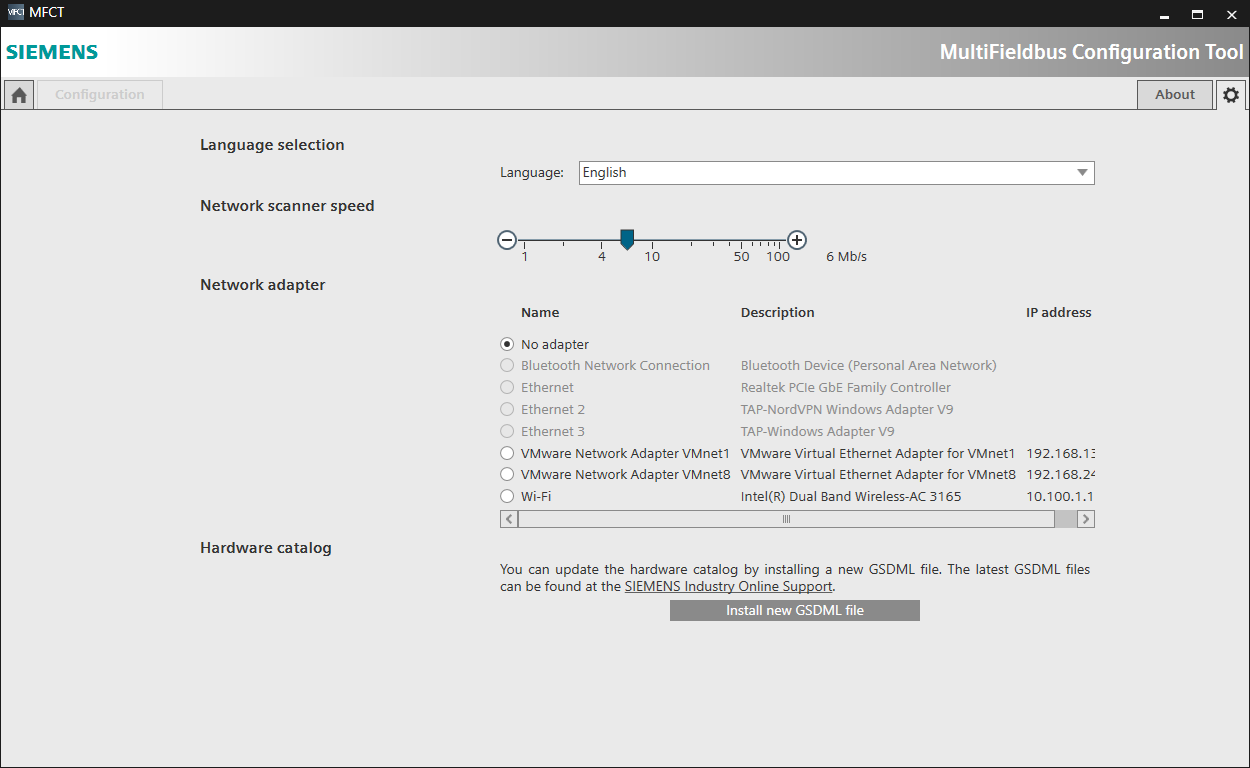Open the About tab
This screenshot has height=768, width=1250.
[x=1175, y=95]
